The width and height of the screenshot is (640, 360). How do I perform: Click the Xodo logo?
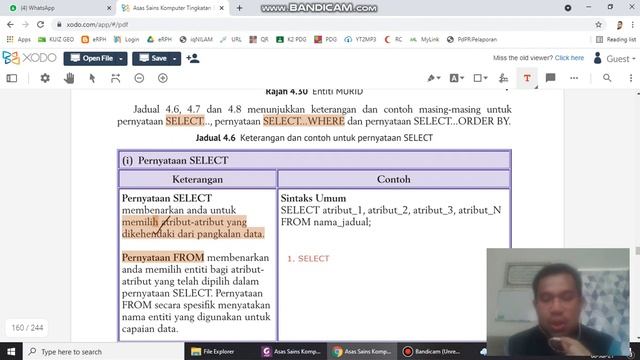click(x=29, y=58)
